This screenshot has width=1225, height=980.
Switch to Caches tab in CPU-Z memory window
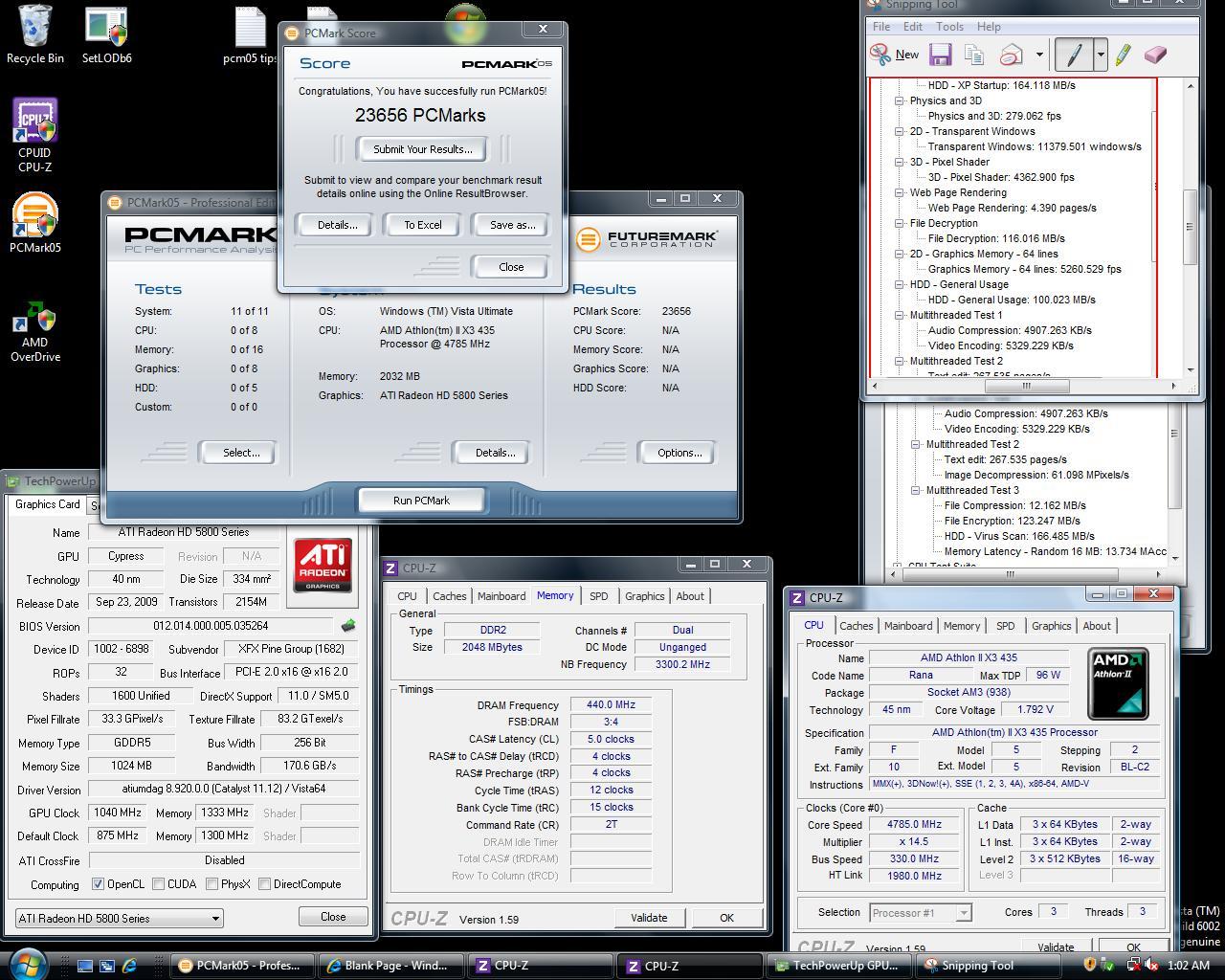tap(449, 596)
